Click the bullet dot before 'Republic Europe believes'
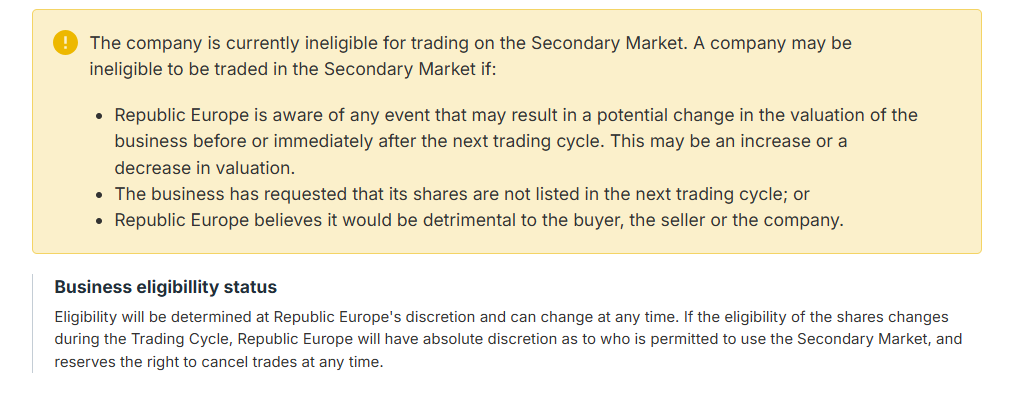This screenshot has width=1009, height=397. click(x=98, y=221)
